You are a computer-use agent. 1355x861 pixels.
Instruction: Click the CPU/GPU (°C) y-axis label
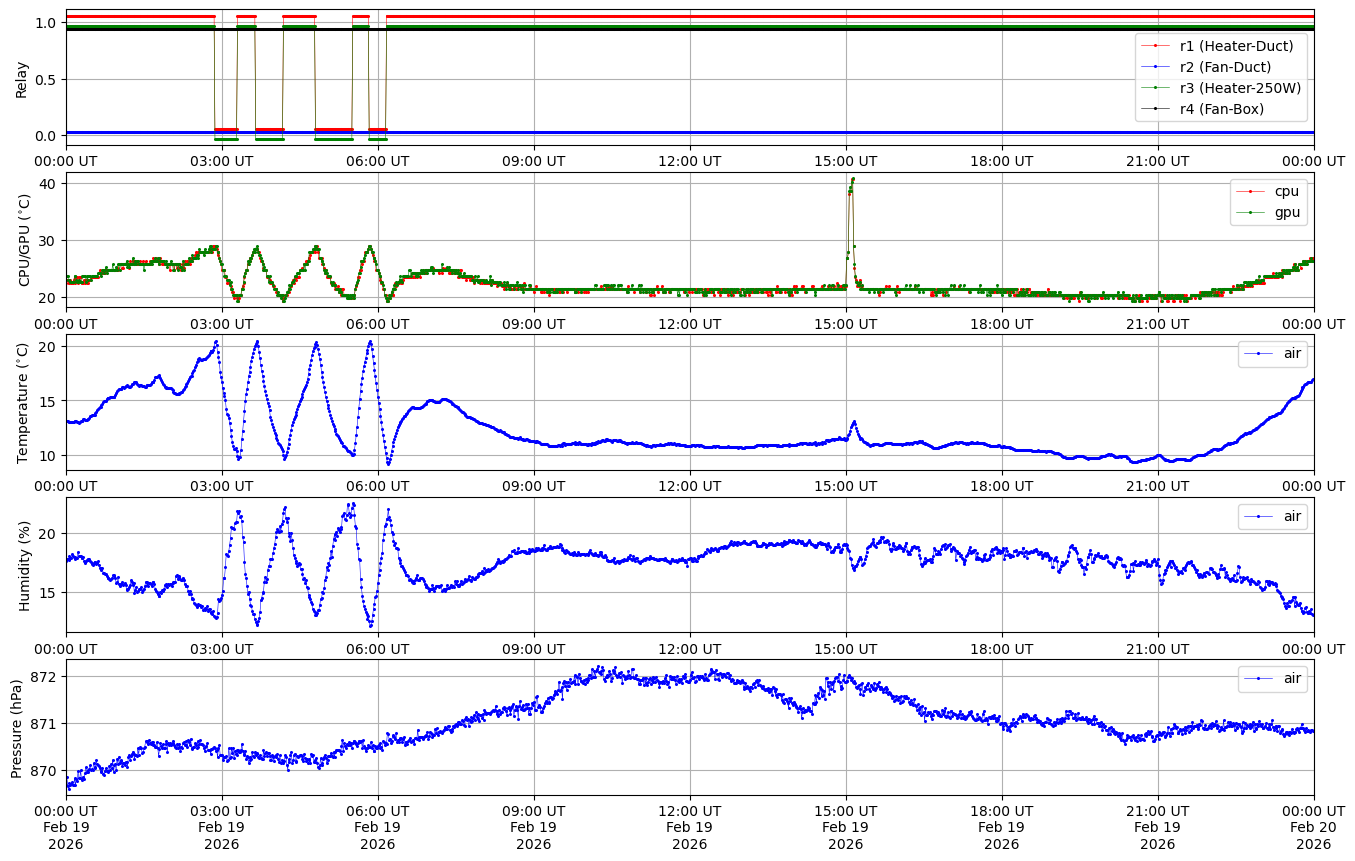coord(25,240)
